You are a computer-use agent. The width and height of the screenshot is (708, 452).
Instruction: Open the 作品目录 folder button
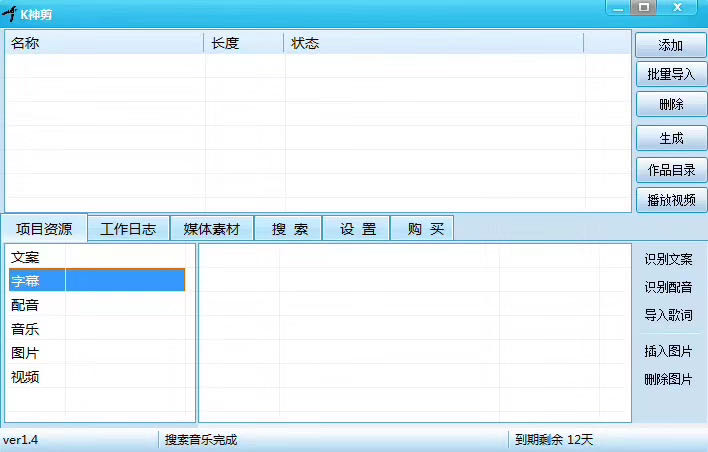(671, 170)
